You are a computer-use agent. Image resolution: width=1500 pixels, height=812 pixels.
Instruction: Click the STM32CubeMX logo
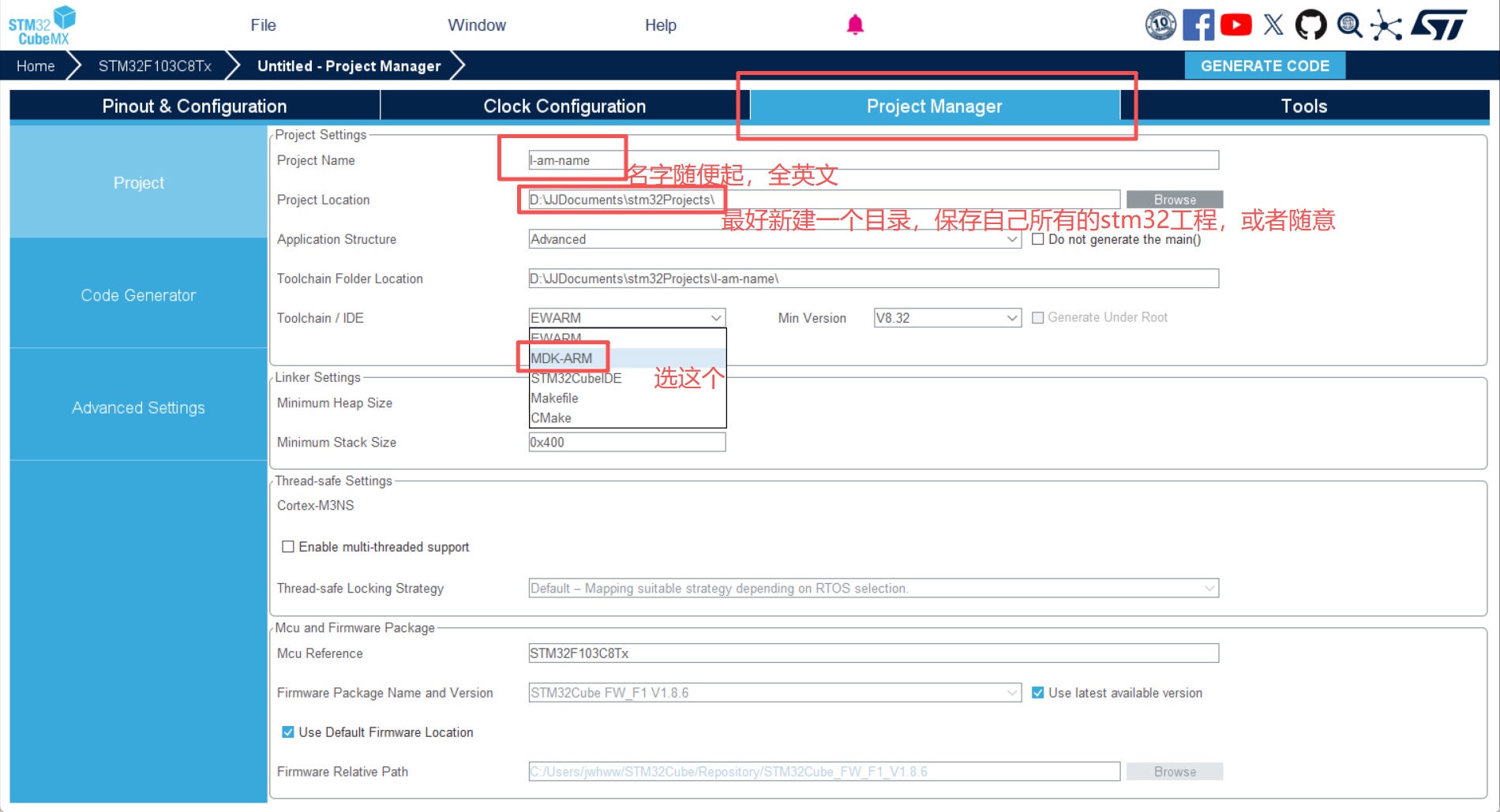pos(42,25)
